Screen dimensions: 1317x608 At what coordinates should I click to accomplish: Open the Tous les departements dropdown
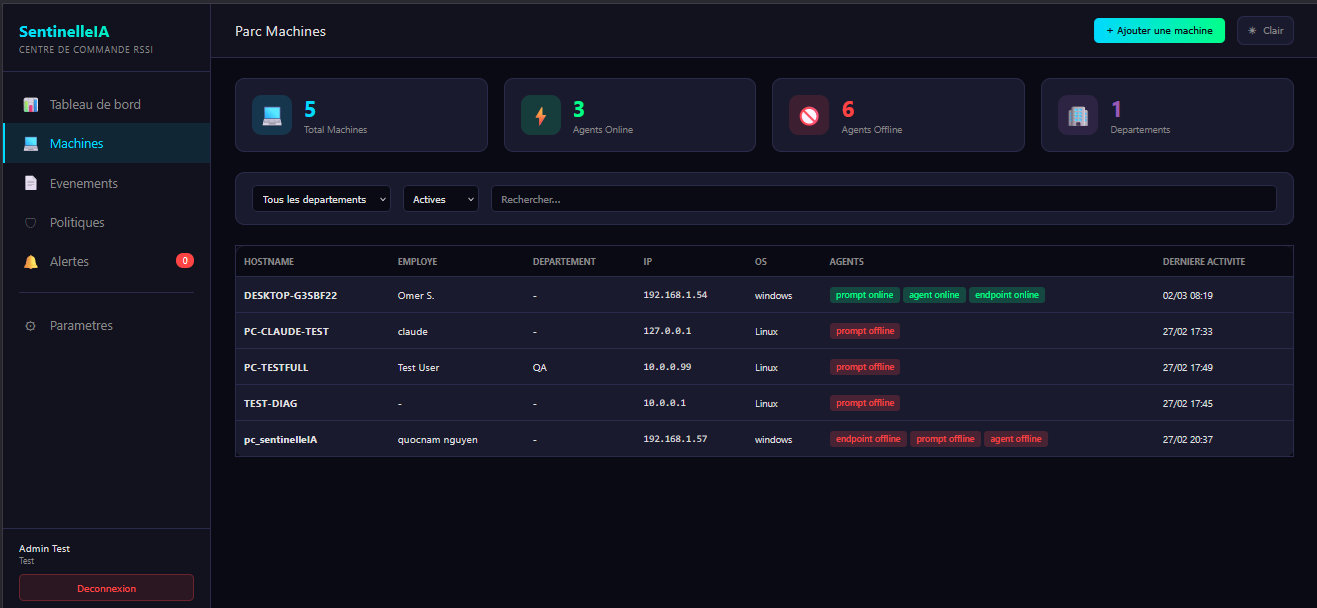click(321, 199)
